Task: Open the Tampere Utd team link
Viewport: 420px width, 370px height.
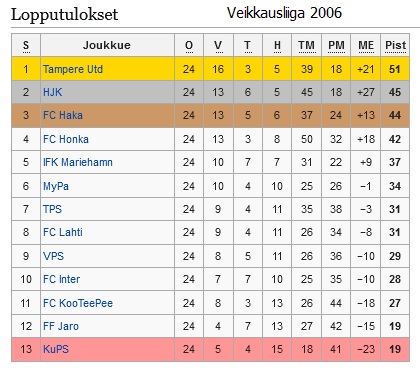Action: [x=73, y=69]
